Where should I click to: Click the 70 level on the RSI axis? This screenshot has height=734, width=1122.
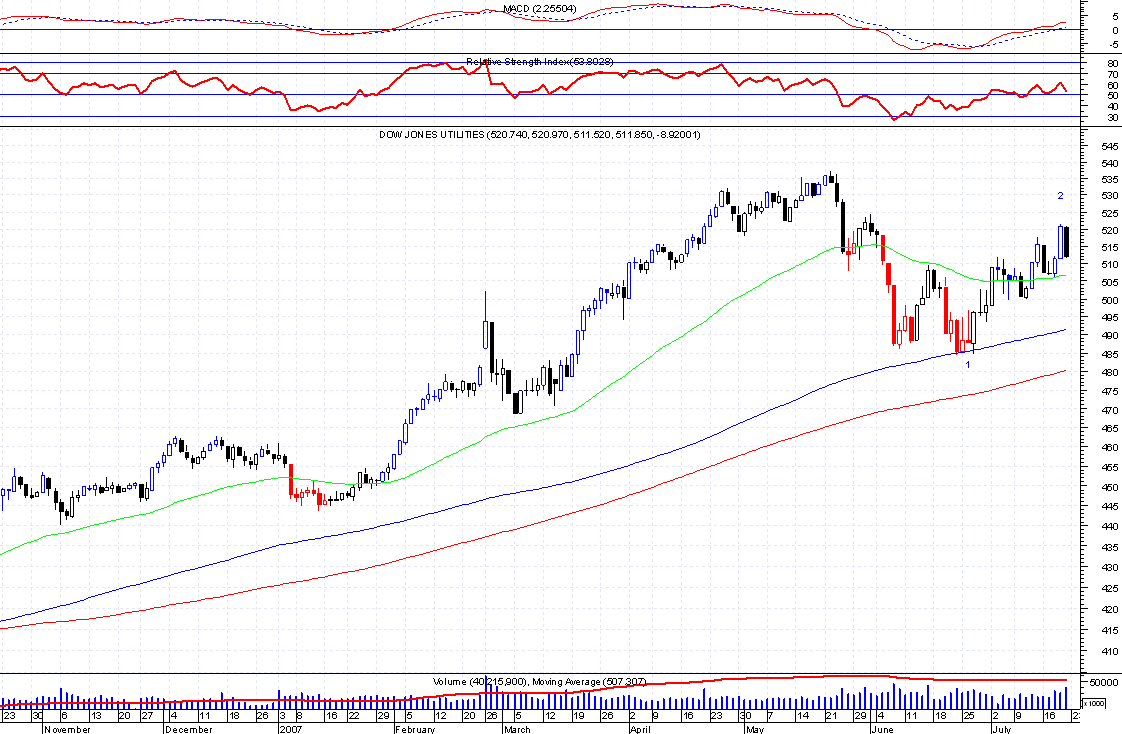point(1112,74)
